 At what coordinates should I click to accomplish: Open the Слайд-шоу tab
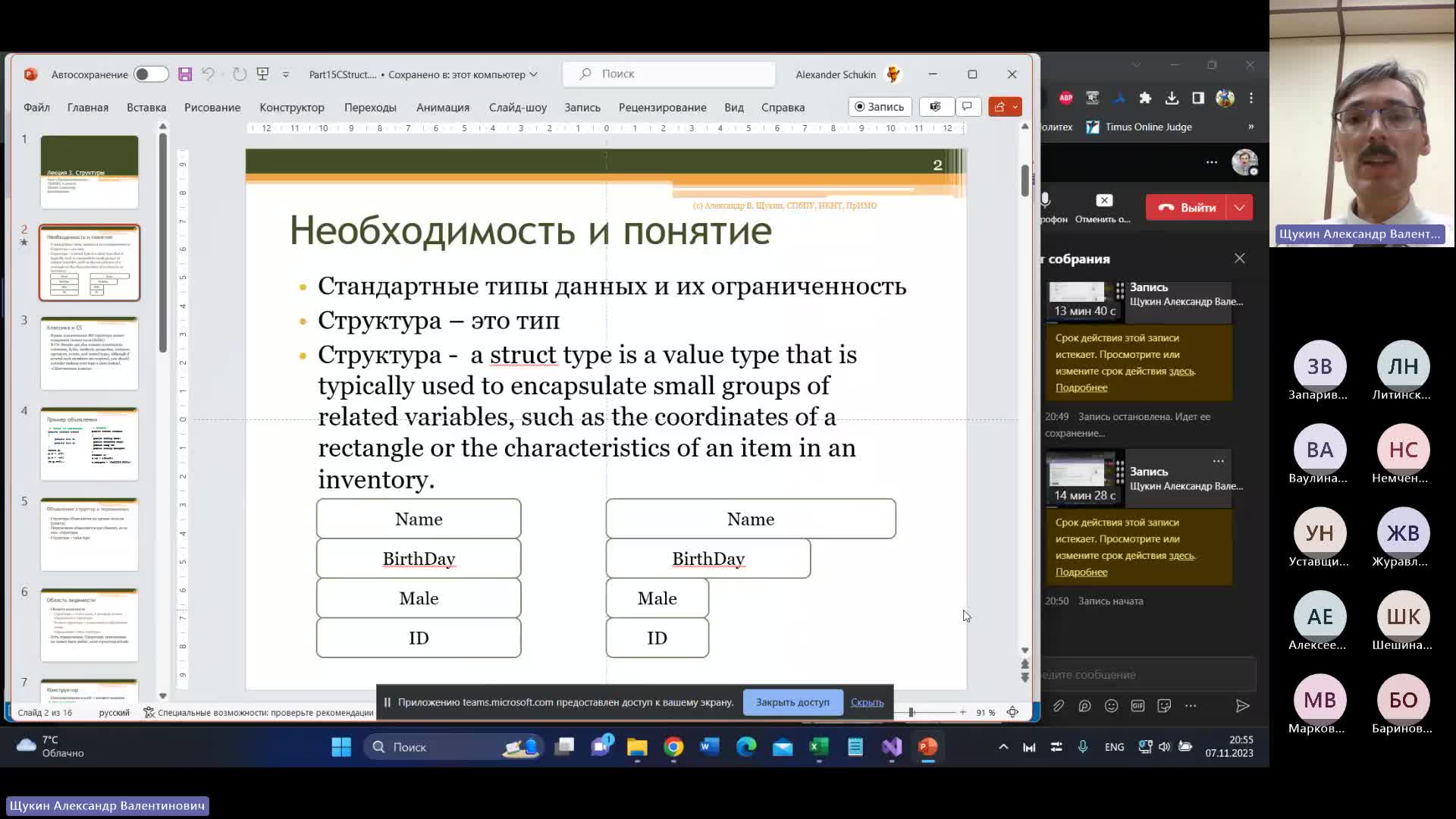518,107
